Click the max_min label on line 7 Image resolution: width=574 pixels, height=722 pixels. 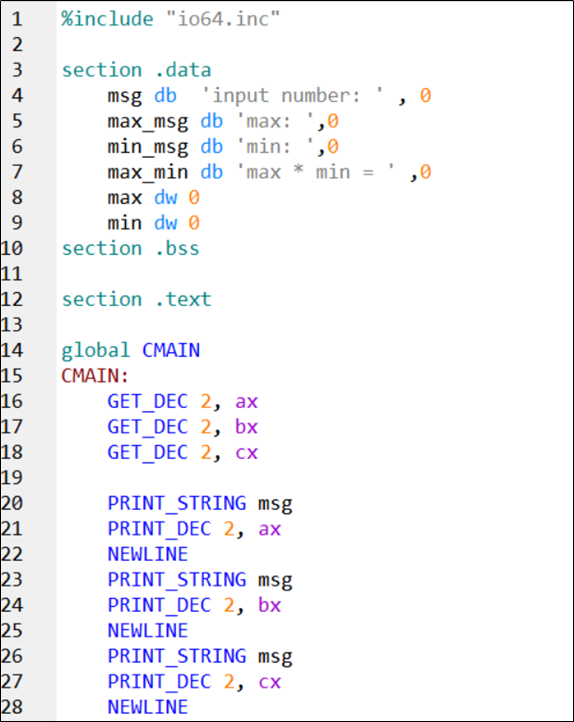pyautogui.click(x=148, y=172)
